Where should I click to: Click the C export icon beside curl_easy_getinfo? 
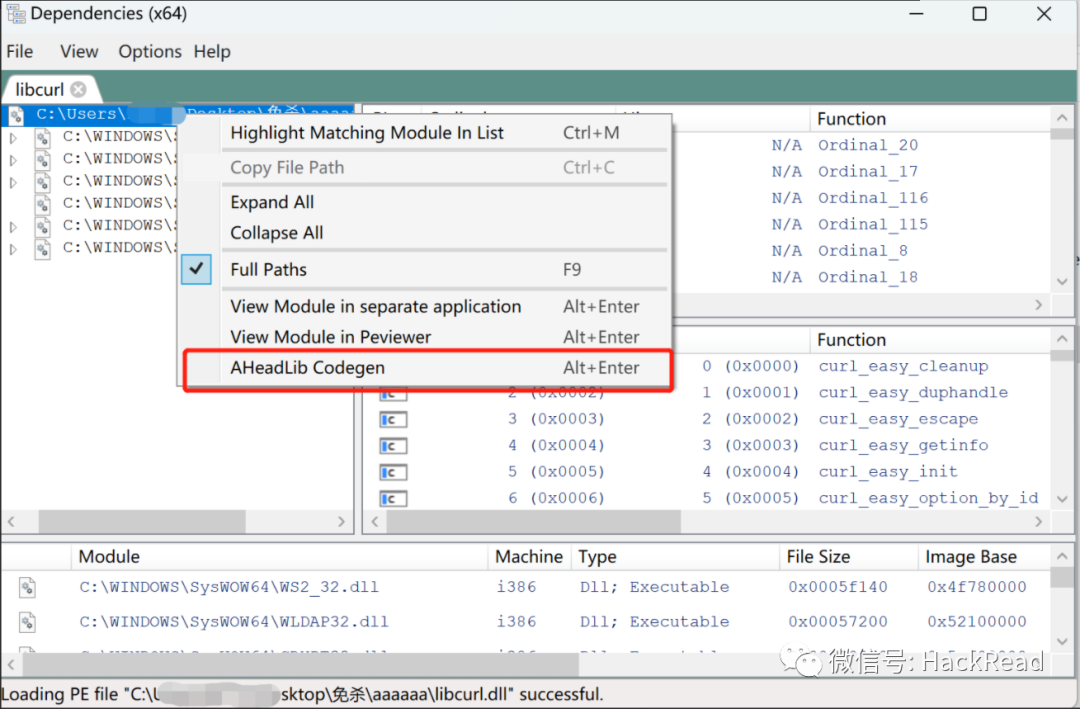pos(393,446)
